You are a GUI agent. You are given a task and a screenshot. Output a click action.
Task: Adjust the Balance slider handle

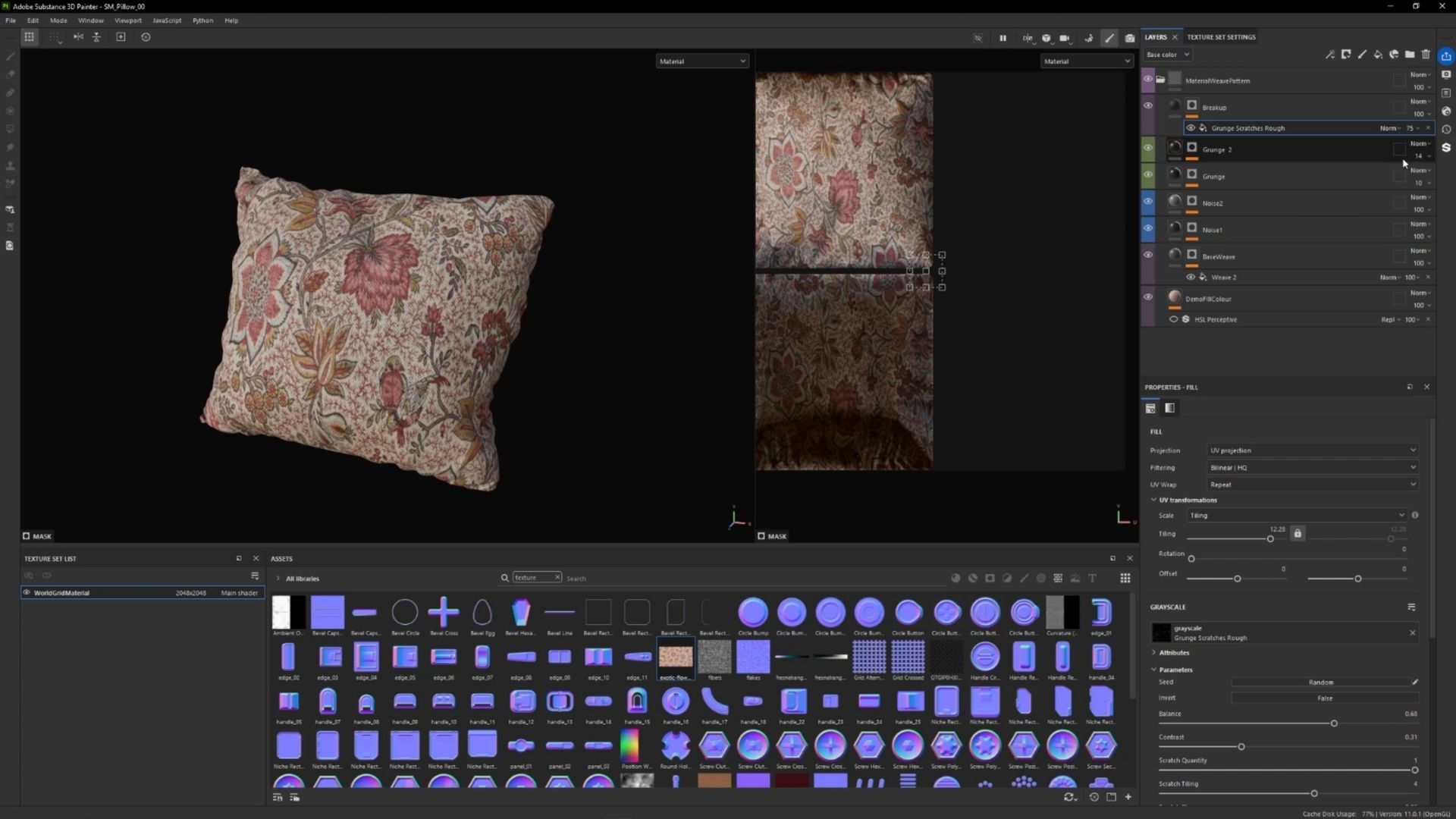pyautogui.click(x=1334, y=723)
